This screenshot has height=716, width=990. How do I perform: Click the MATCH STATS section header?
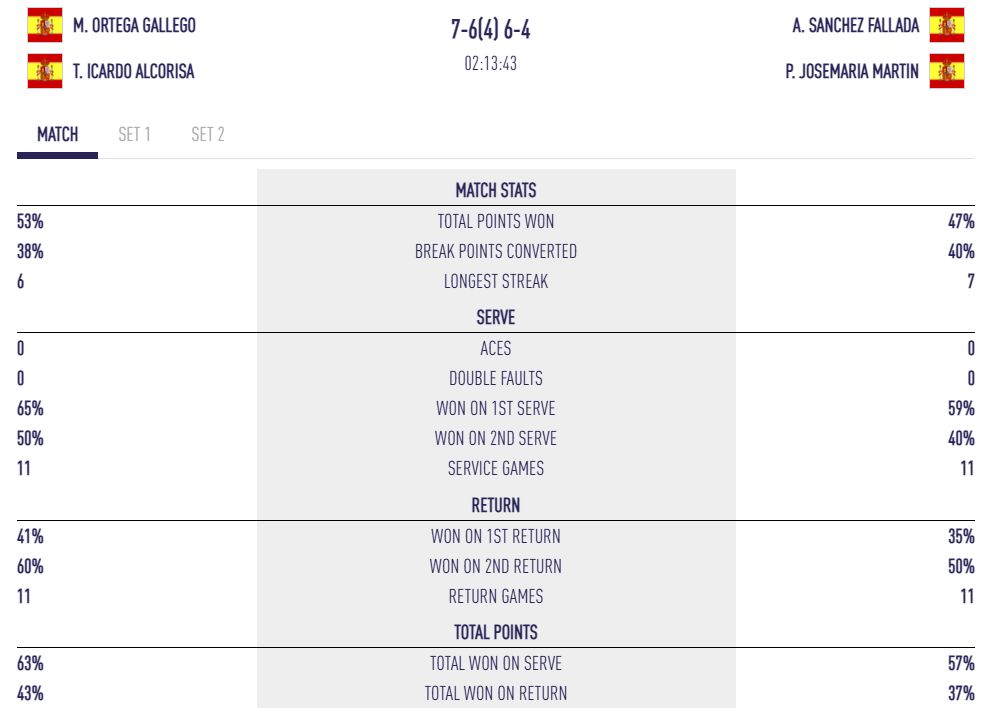tap(496, 190)
